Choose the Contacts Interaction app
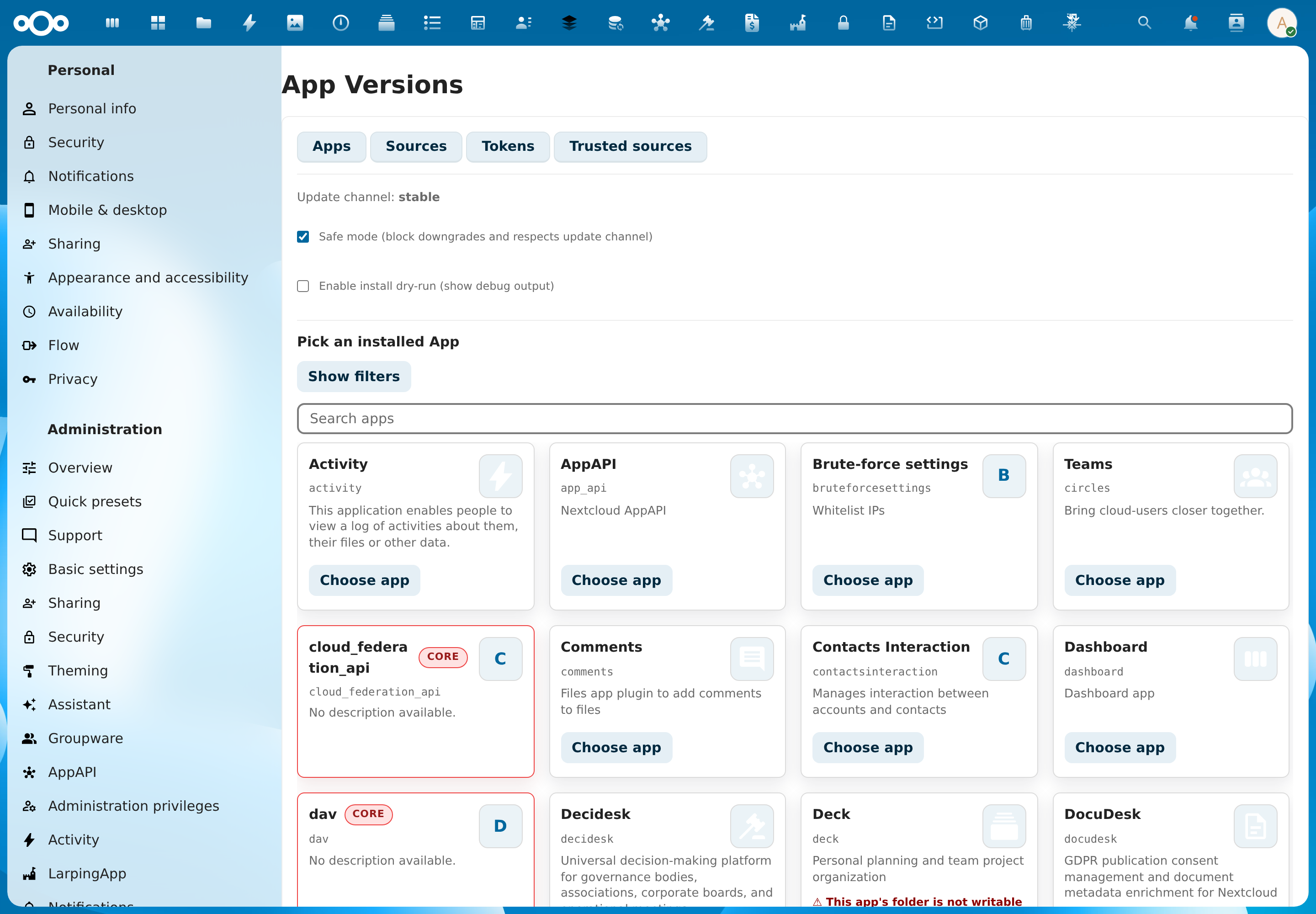Viewport: 1316px width, 914px height. coord(868,747)
